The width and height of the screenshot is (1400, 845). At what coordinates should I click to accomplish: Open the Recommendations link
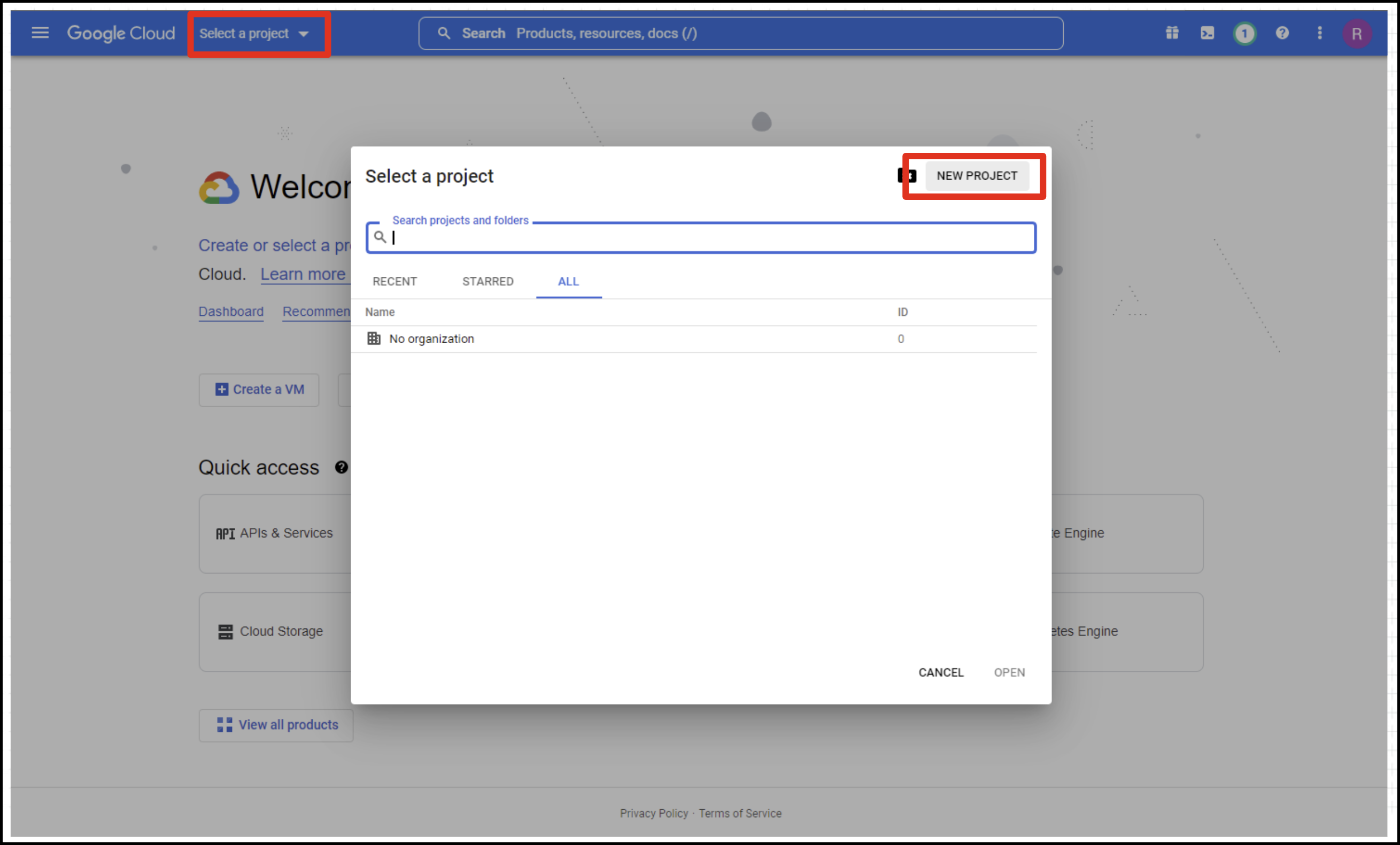click(316, 312)
